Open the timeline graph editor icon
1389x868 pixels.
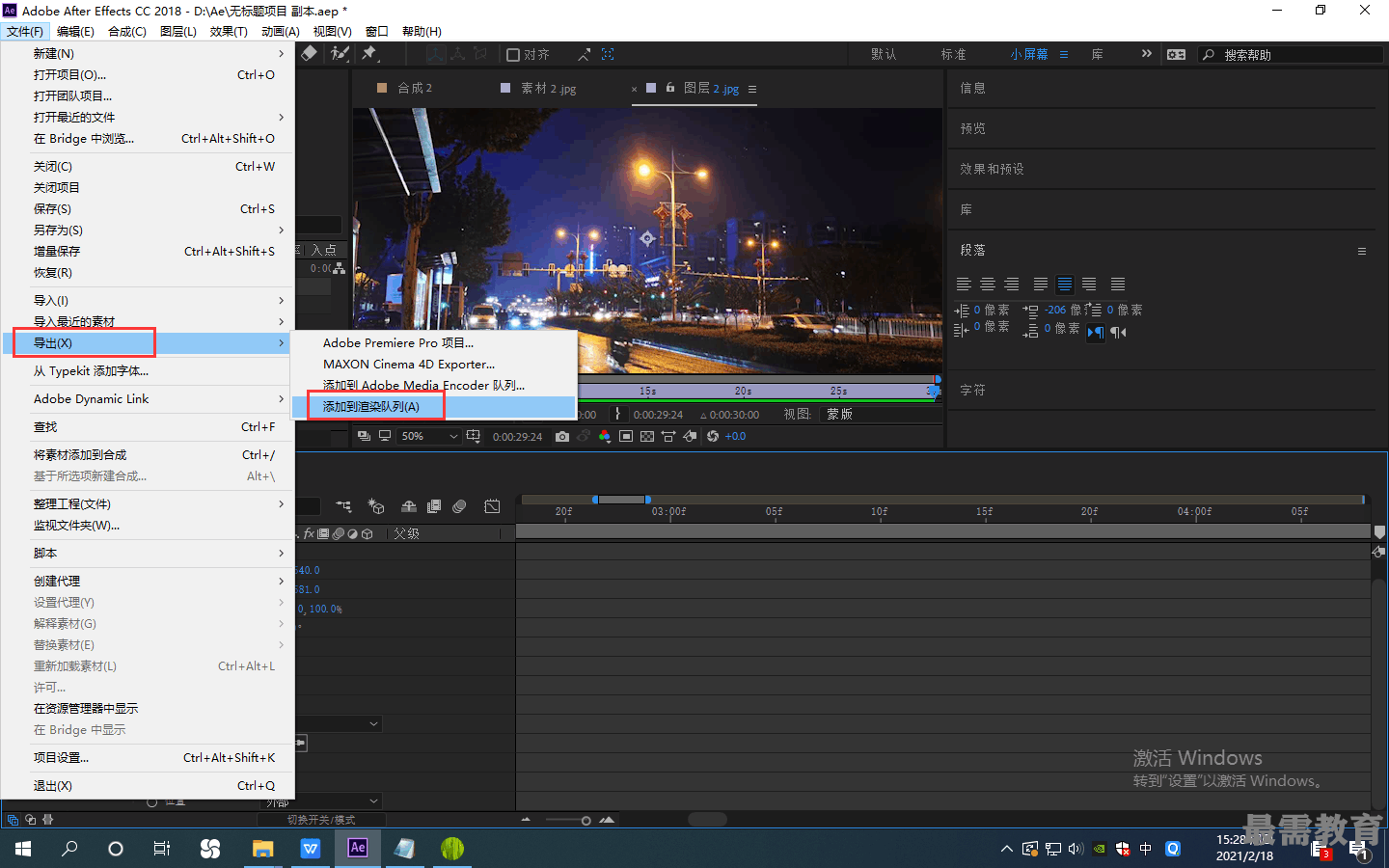click(x=492, y=506)
